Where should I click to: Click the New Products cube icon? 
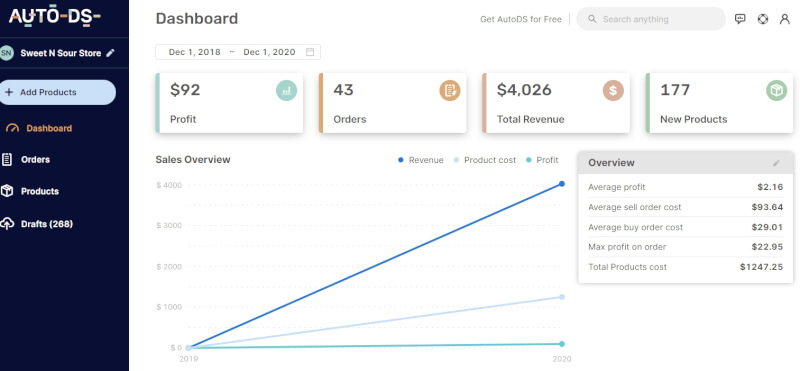pos(776,91)
